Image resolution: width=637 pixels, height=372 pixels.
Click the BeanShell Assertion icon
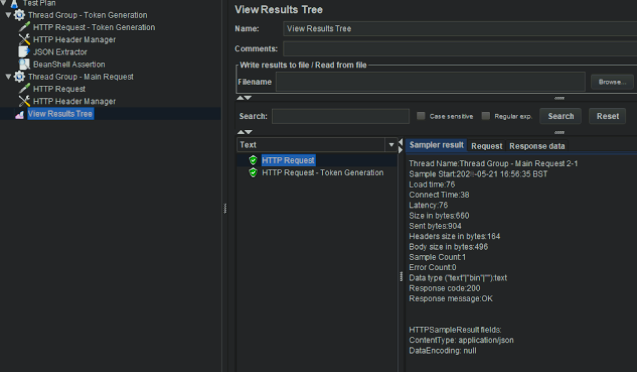pyautogui.click(x=24, y=64)
